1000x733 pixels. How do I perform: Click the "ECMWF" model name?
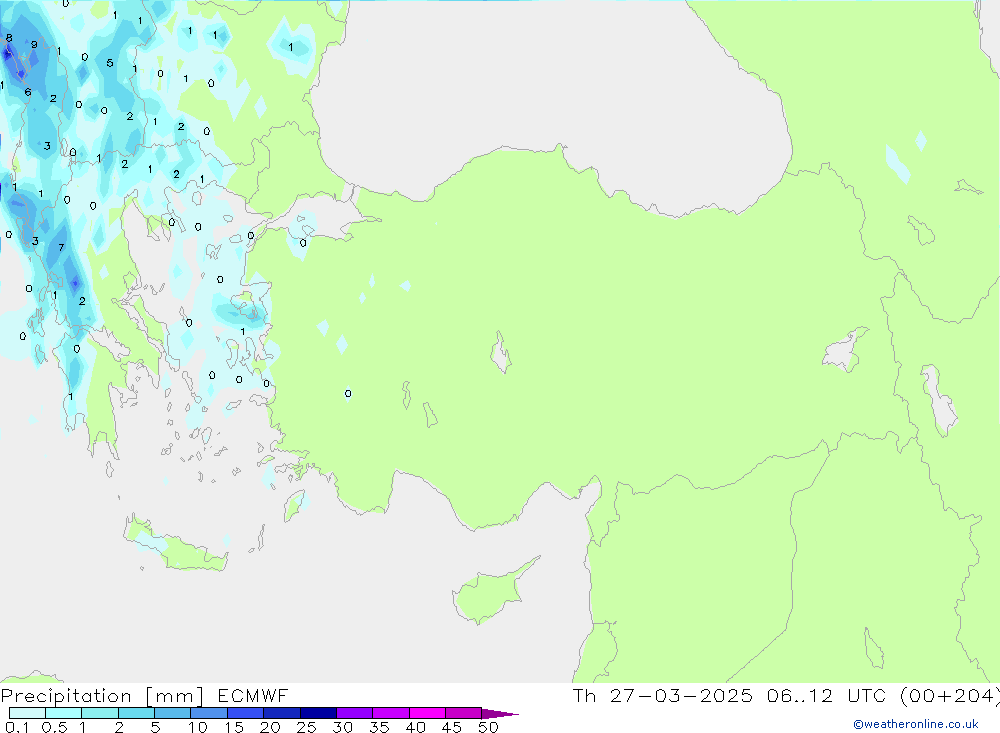click(253, 696)
